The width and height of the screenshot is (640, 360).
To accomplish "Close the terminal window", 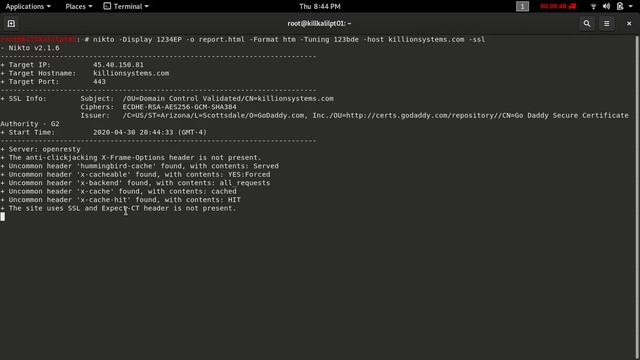I will [x=629, y=24].
